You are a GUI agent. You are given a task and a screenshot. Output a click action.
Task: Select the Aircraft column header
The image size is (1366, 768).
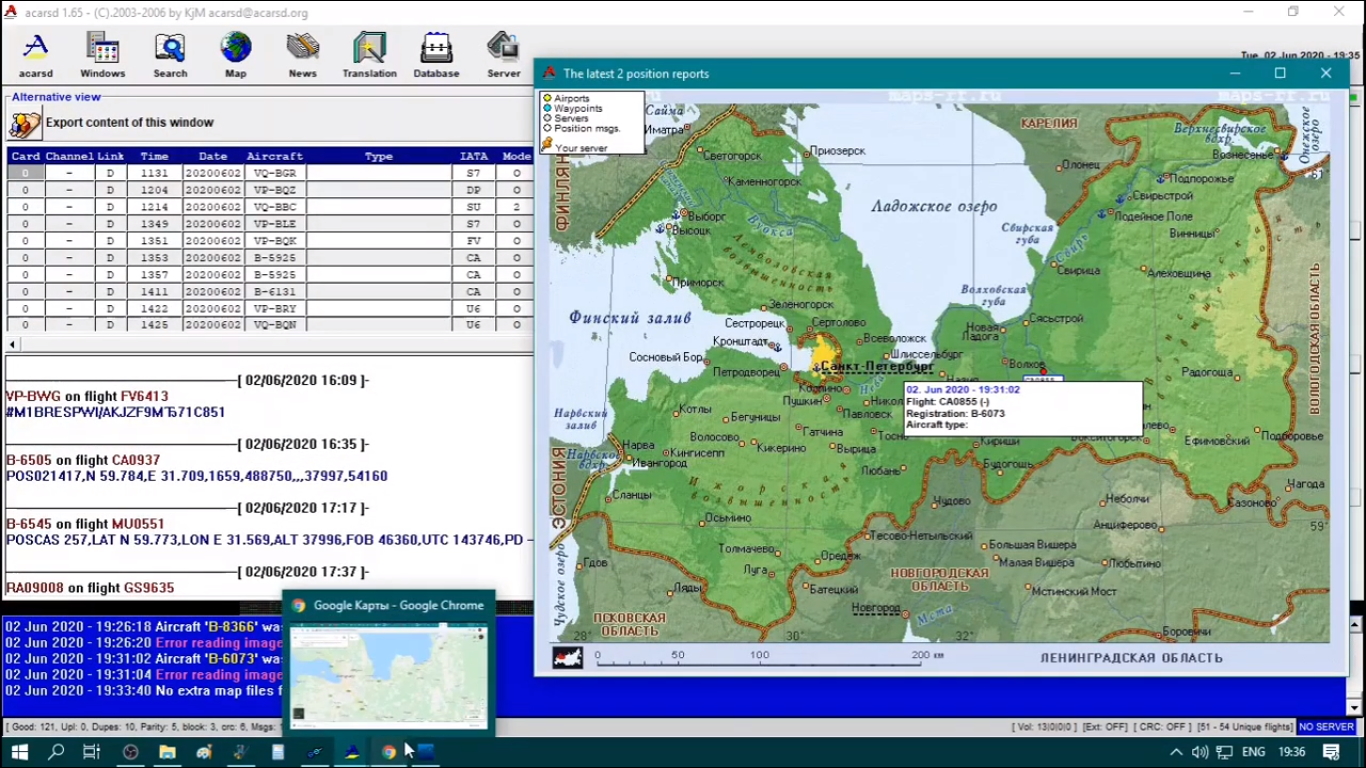(x=274, y=156)
